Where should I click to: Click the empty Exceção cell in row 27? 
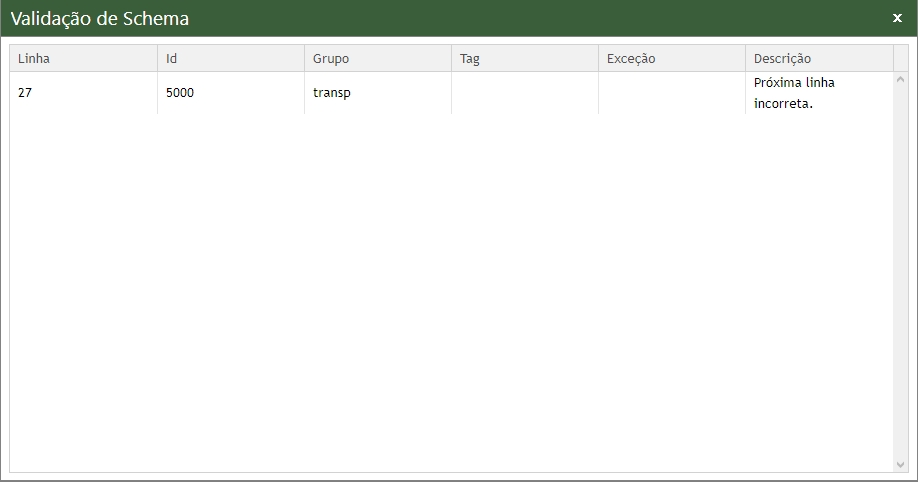pyautogui.click(x=671, y=93)
